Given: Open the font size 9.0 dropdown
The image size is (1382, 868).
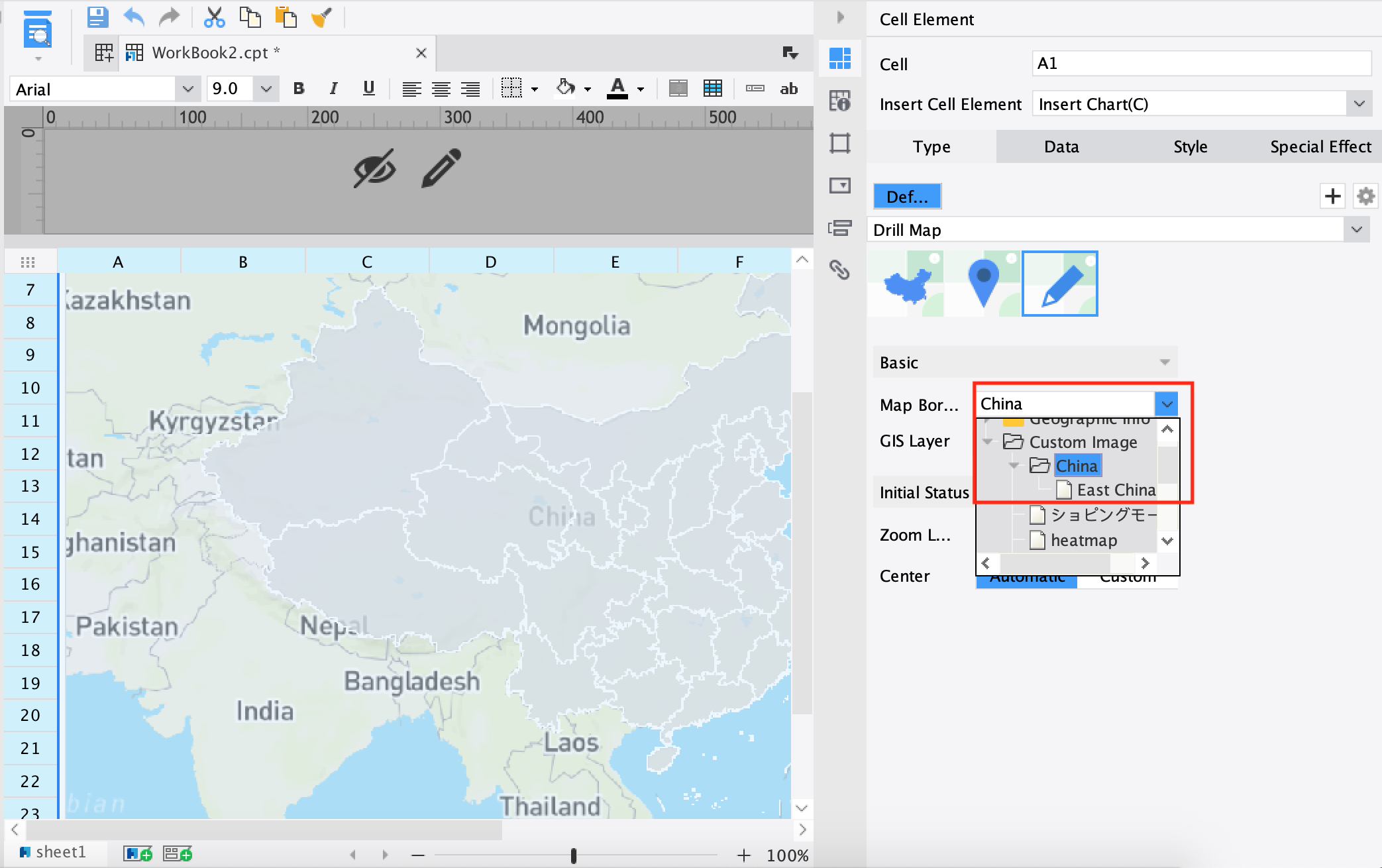Looking at the screenshot, I should 266,89.
